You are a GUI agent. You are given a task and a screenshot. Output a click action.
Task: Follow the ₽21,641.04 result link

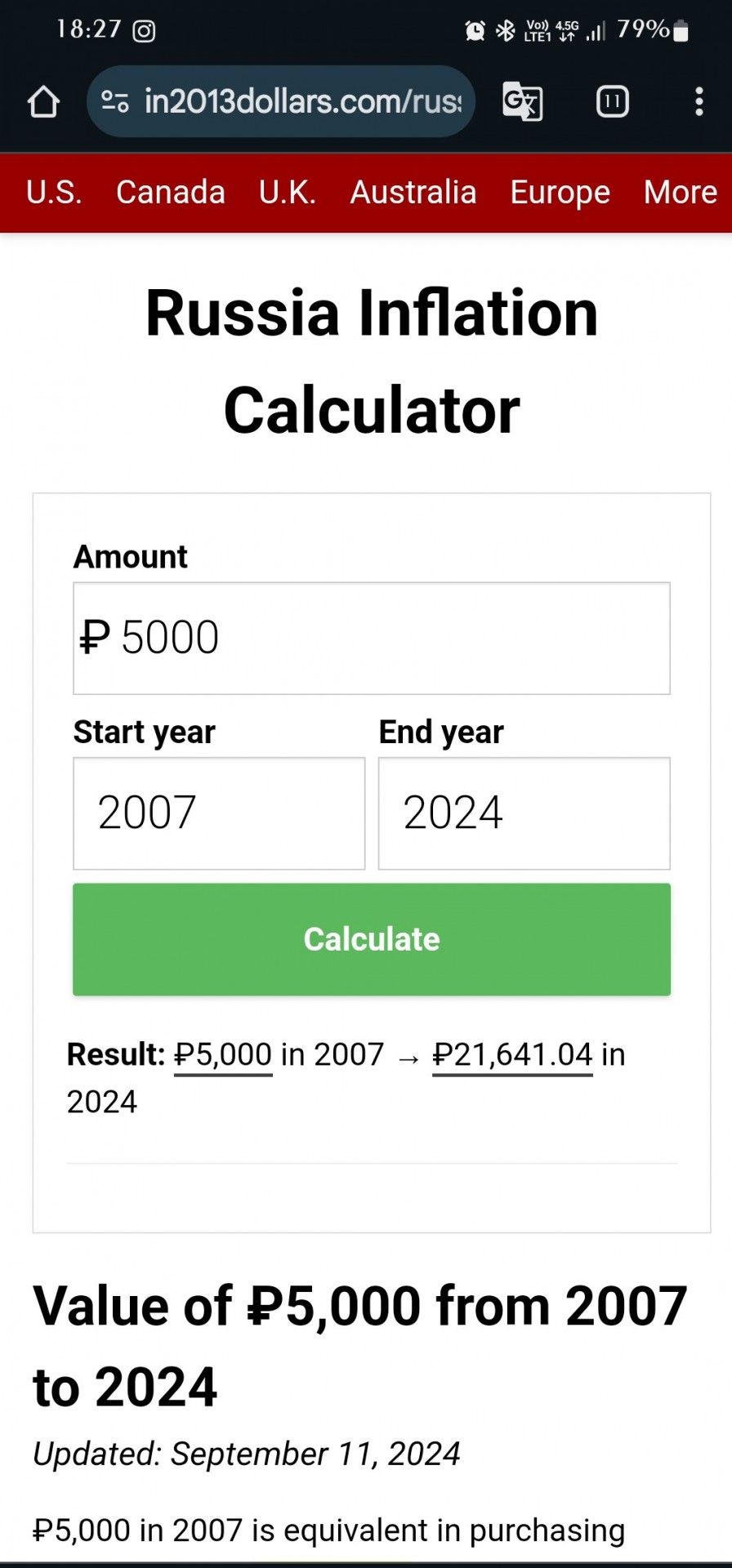coord(512,1055)
